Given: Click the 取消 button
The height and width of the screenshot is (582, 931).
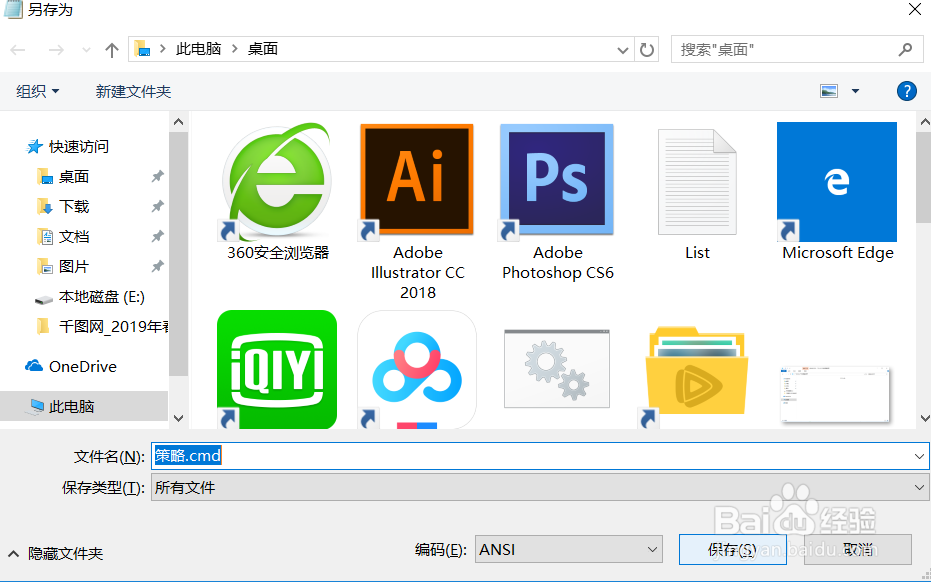Looking at the screenshot, I should (x=857, y=549).
